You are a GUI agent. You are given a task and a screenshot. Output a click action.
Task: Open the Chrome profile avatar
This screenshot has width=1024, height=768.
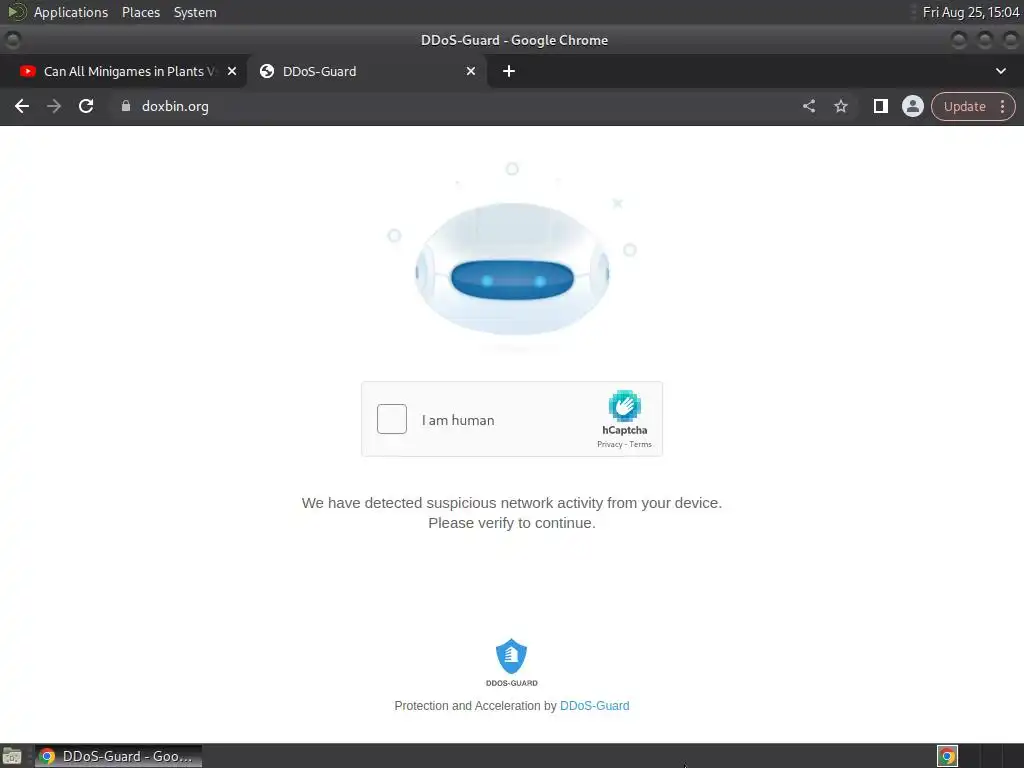[912, 106]
